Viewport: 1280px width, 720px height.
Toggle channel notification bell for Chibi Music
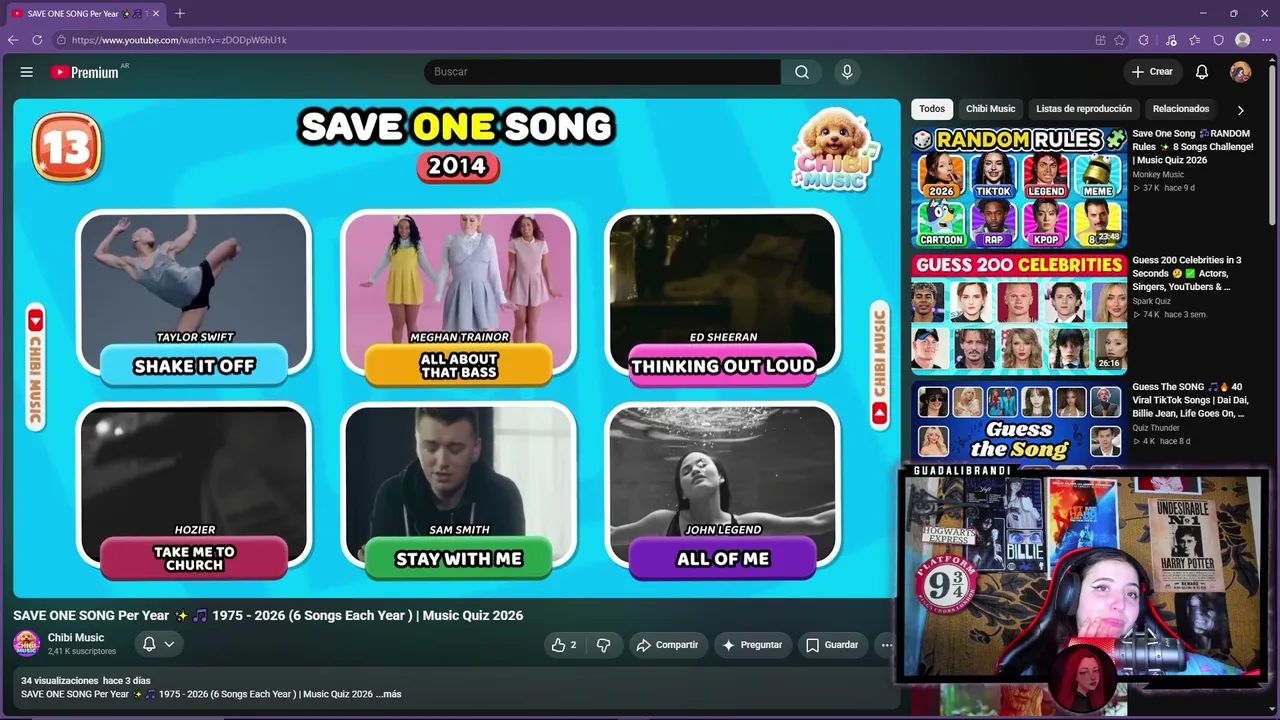click(157, 644)
